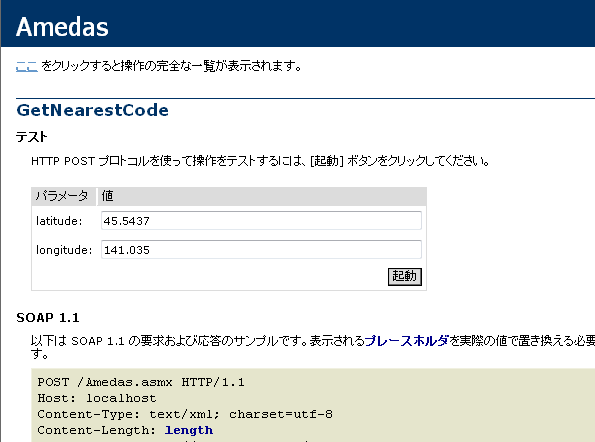Click the SOAP 1.1 heading
The image size is (595, 442).
pyautogui.click(x=48, y=318)
